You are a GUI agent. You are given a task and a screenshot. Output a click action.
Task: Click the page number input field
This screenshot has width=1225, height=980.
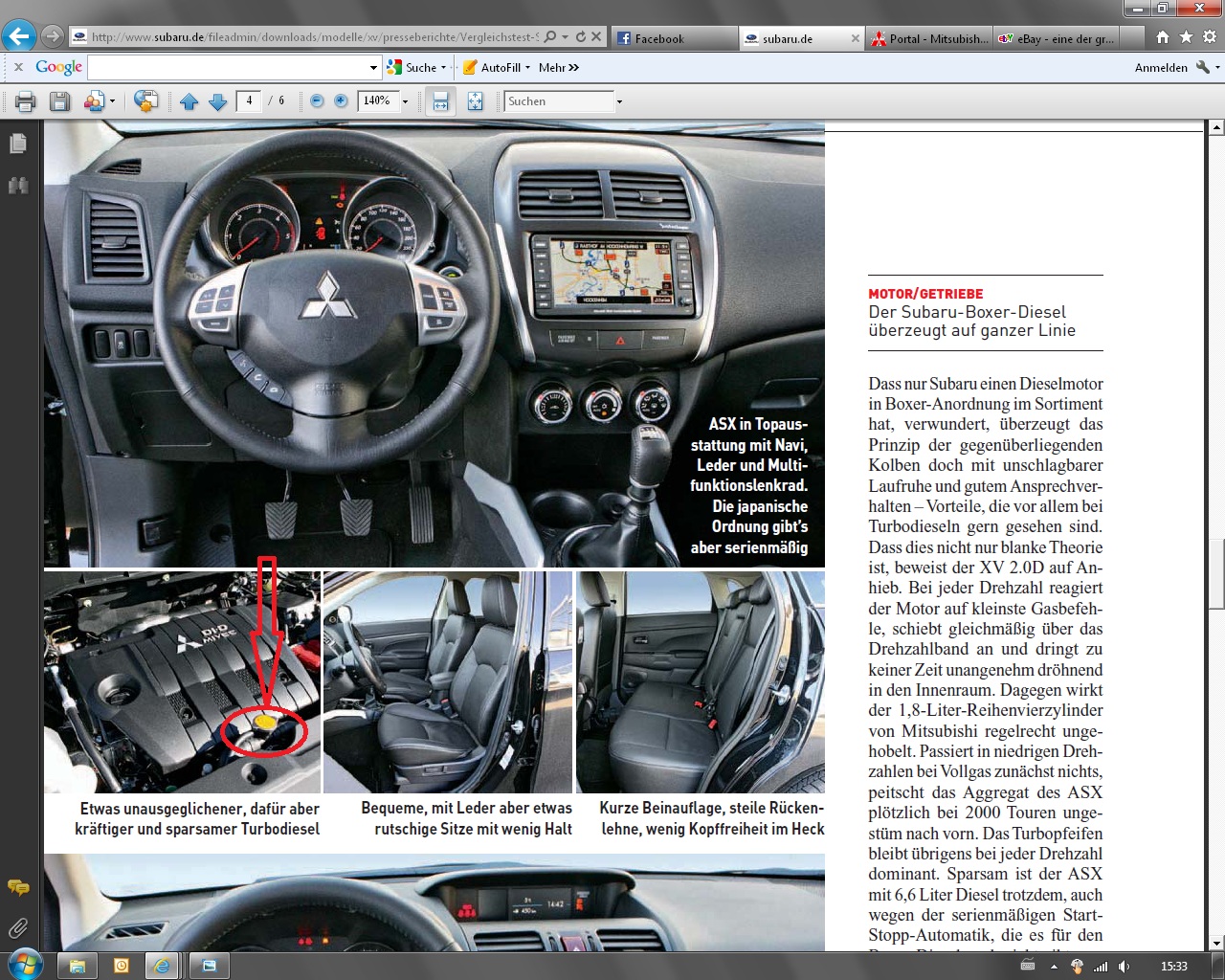[249, 100]
